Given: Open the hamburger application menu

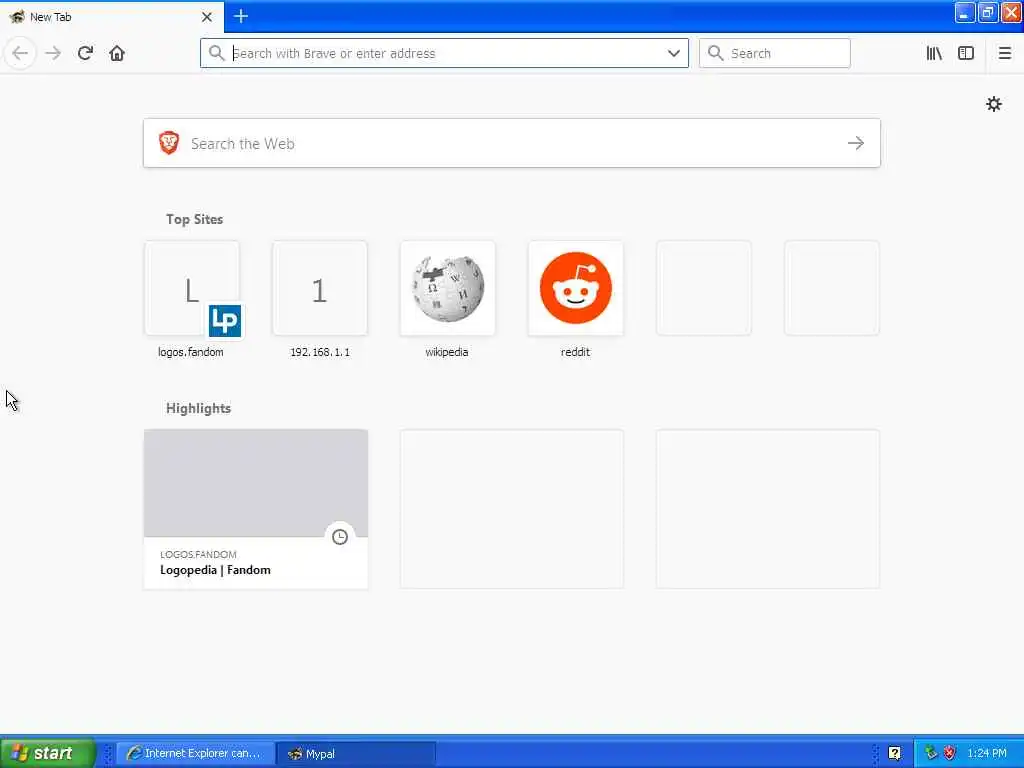Looking at the screenshot, I should pyautogui.click(x=1004, y=53).
